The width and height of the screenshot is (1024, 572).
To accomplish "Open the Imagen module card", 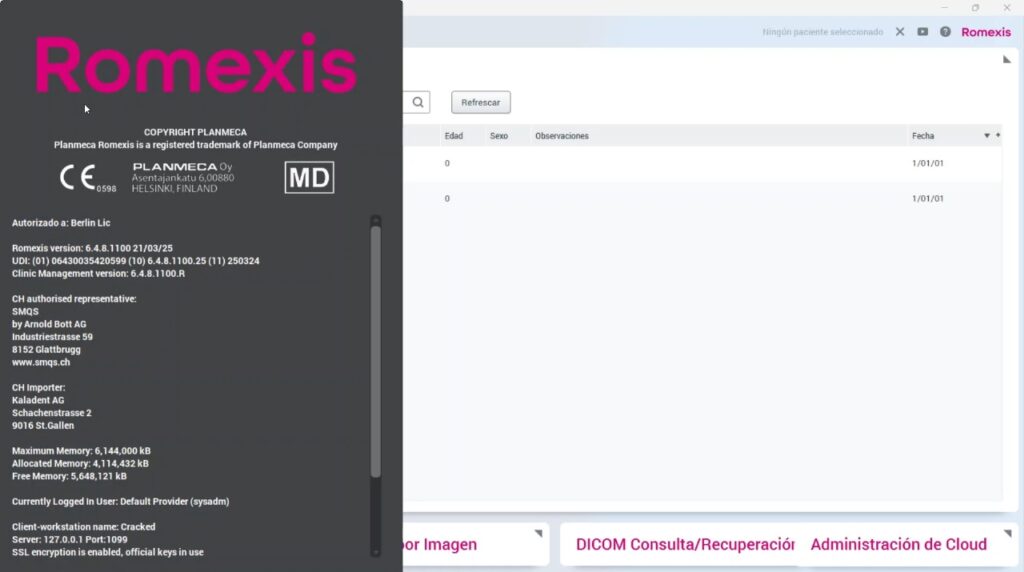I will pyautogui.click(x=440, y=545).
